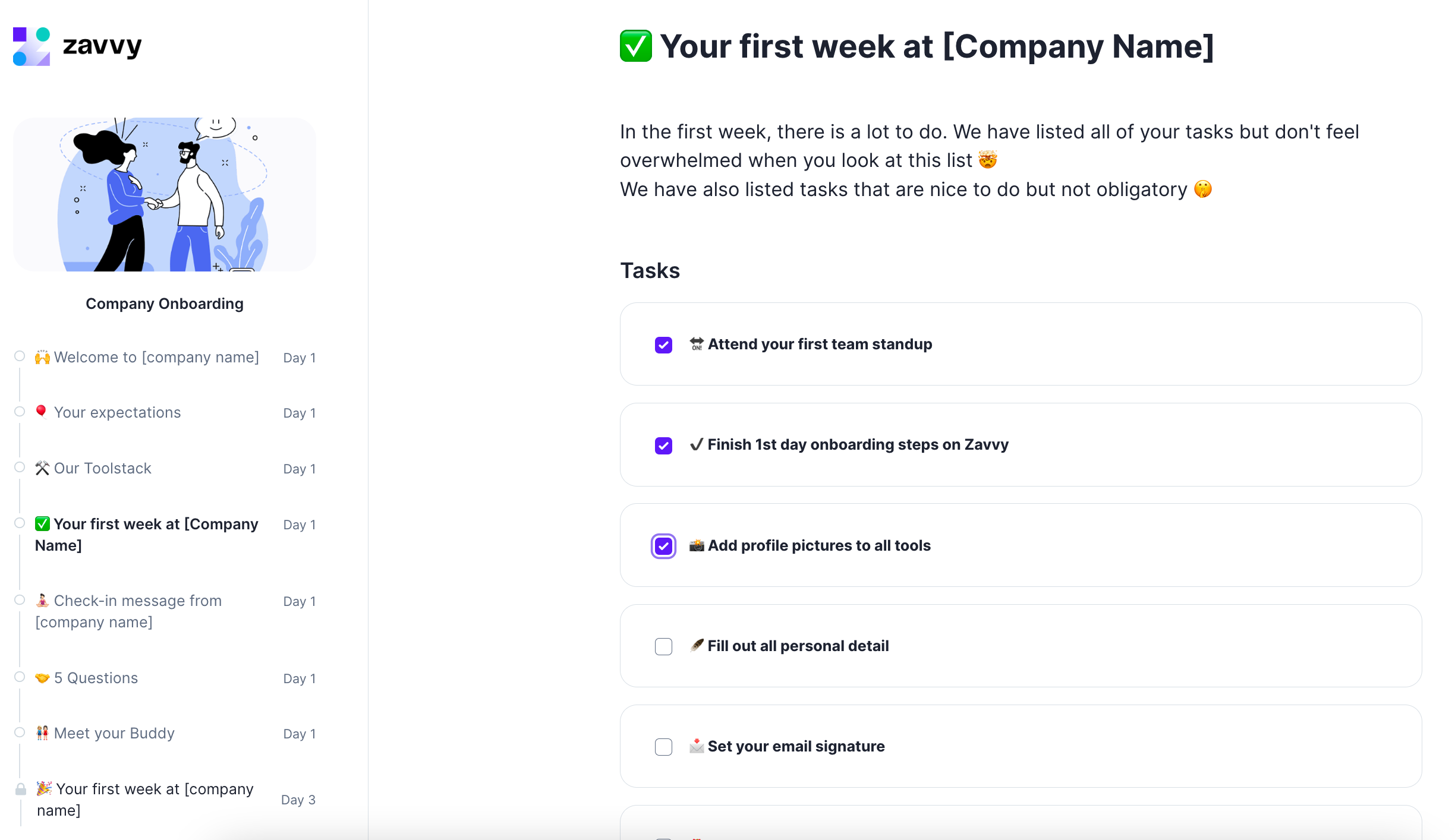The image size is (1455, 840).
Task: Click the handshake emoji beside 5 Questions
Action: point(42,677)
